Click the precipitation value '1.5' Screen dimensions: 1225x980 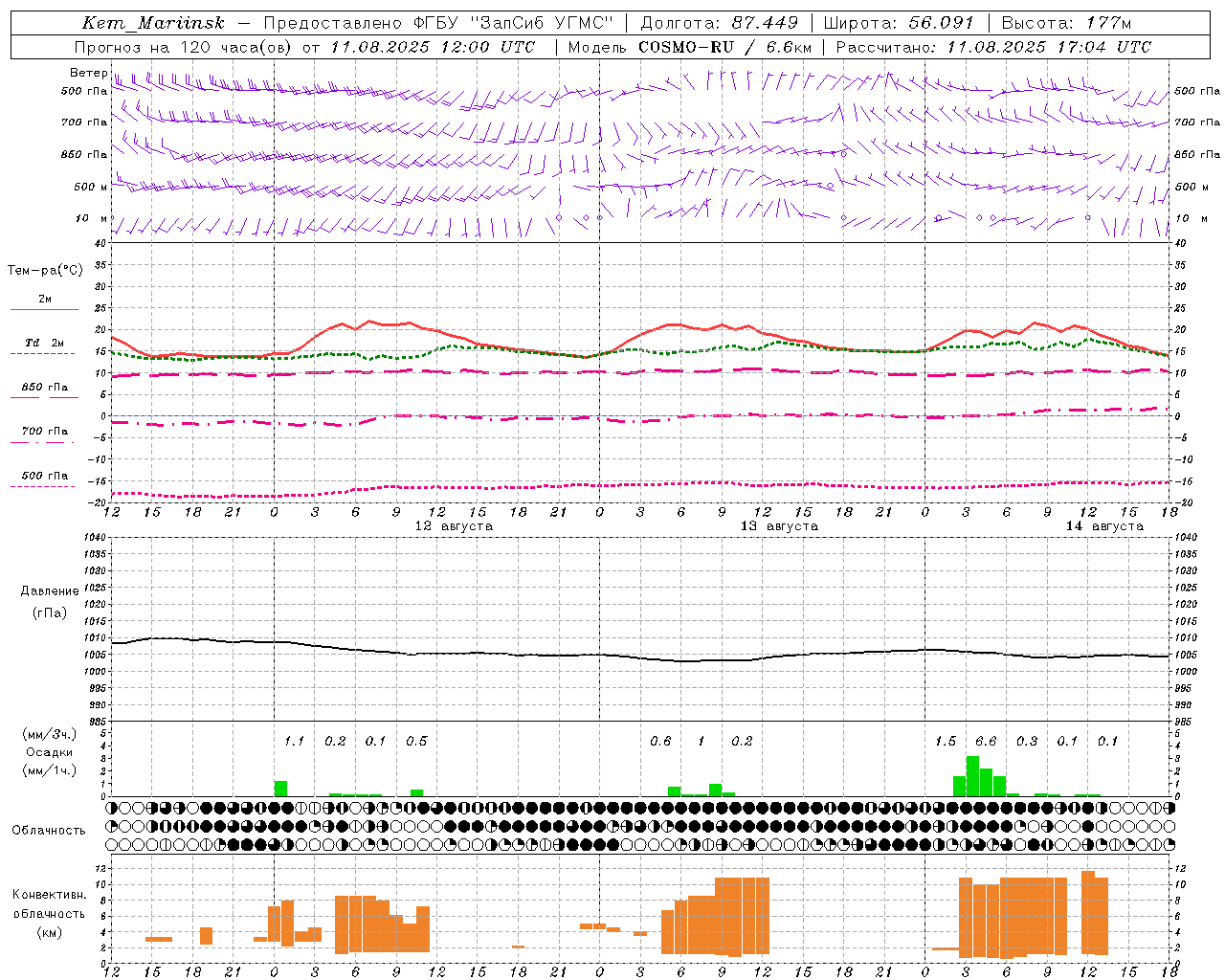pyautogui.click(x=946, y=742)
